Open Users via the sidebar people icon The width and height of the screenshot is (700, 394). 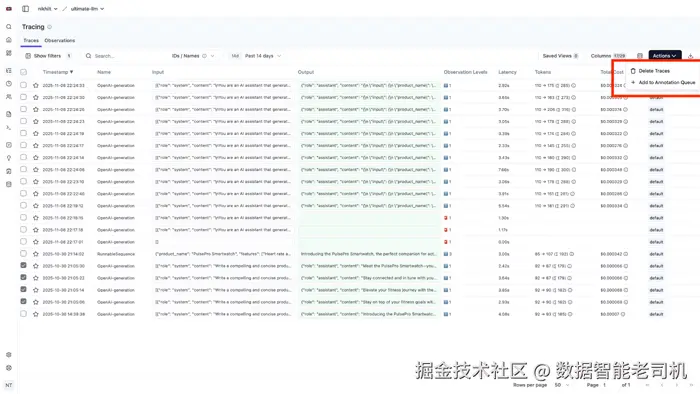pyautogui.click(x=8, y=96)
